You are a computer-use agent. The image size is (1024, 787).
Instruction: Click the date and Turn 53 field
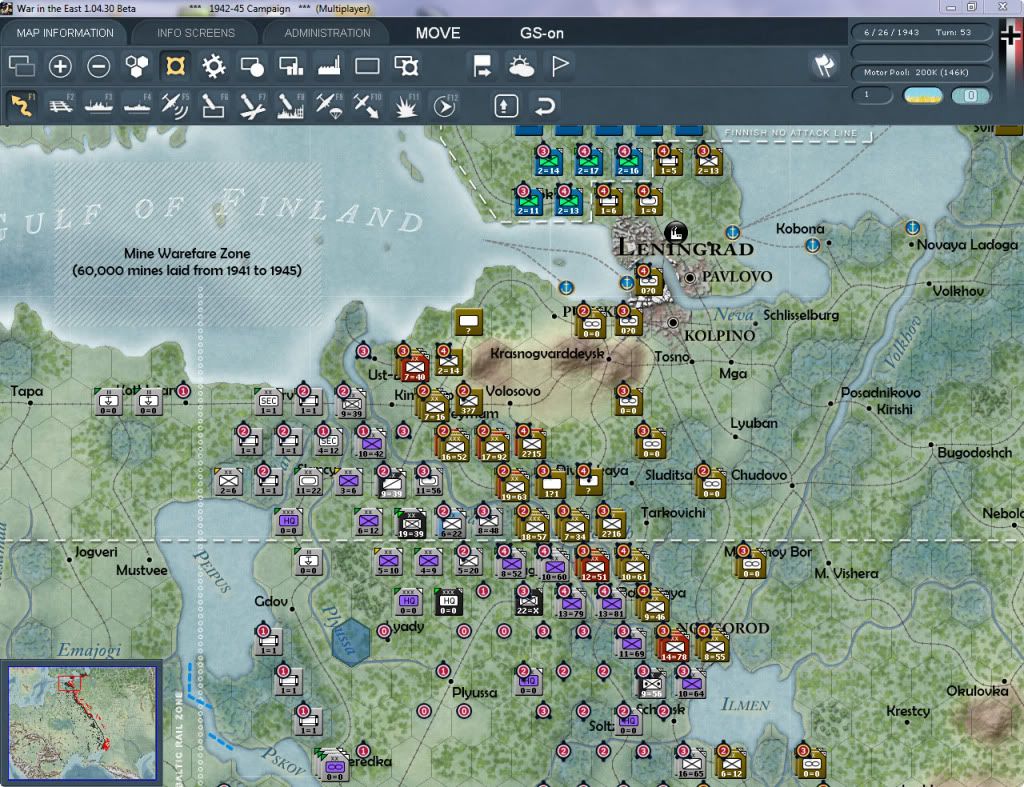921,32
